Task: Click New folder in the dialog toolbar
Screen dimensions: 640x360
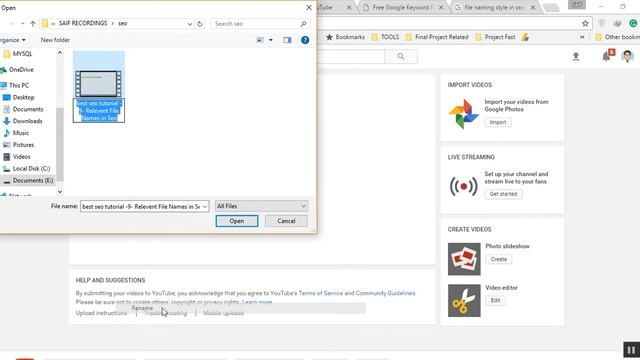Action: 55,40
